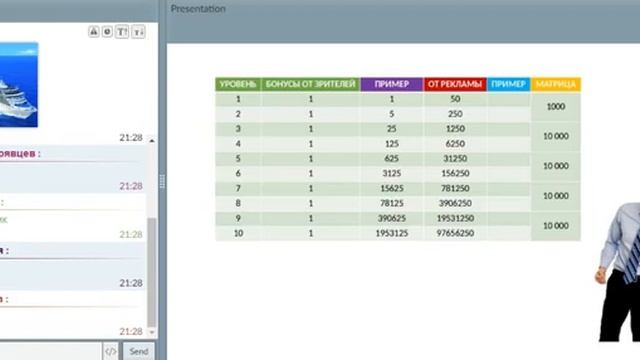
Task: Click the '1000' matrix cell
Action: tap(556, 107)
